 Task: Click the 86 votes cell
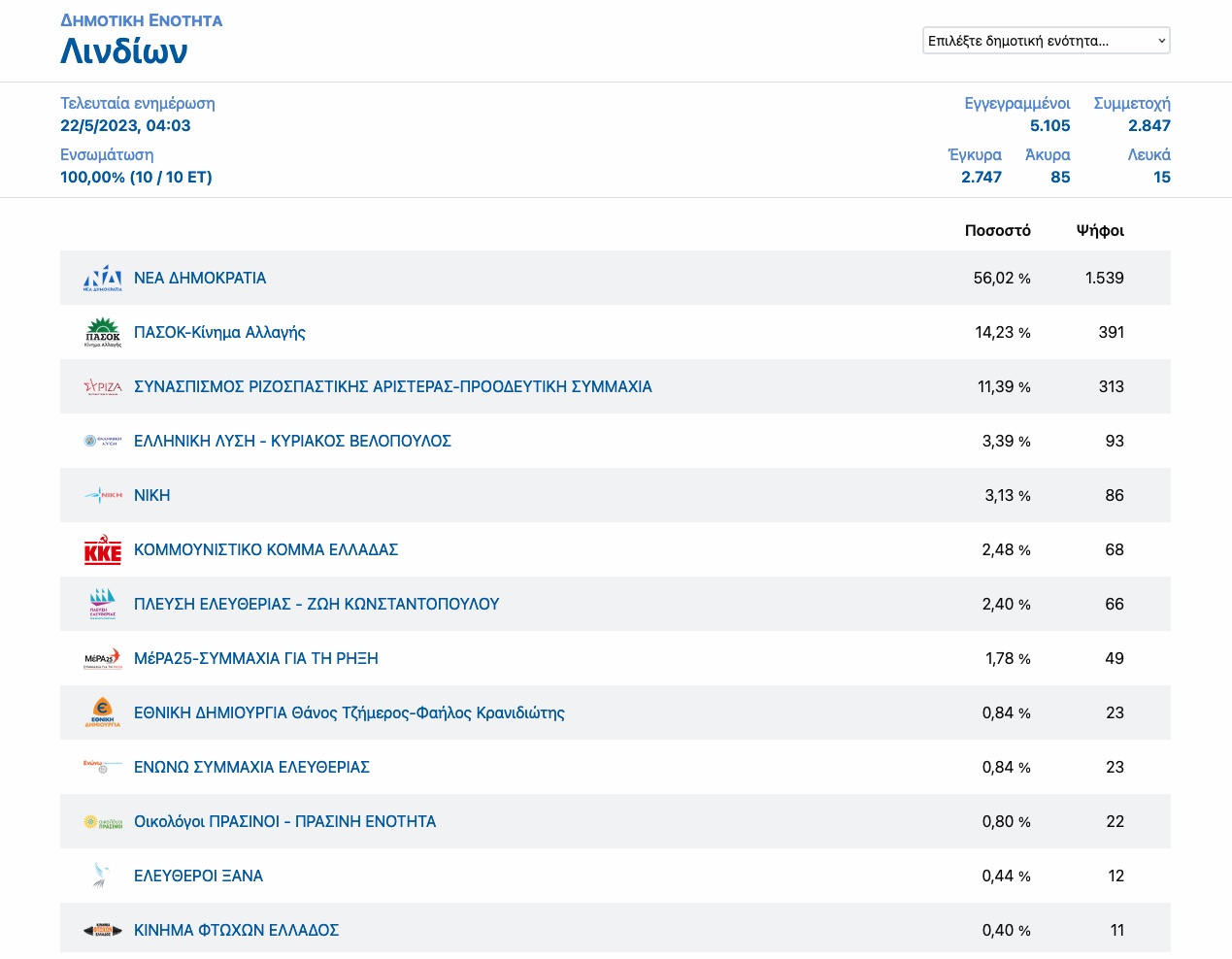pos(1115,495)
